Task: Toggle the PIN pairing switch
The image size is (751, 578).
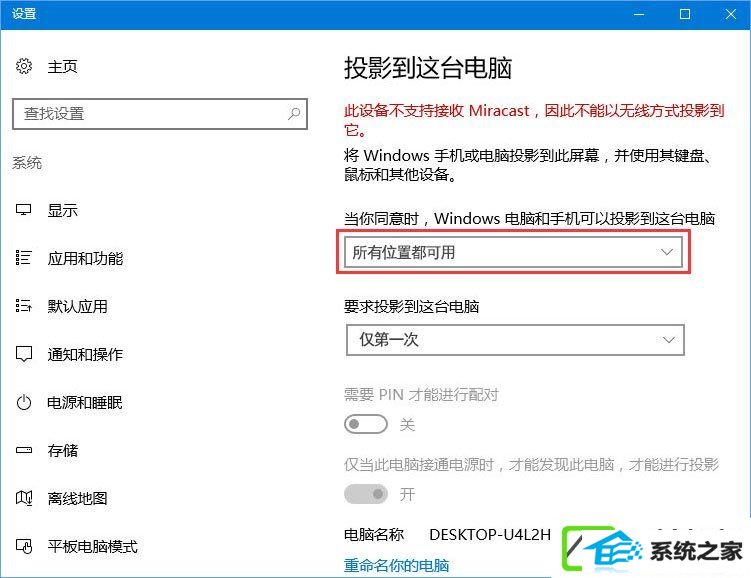Action: (365, 424)
